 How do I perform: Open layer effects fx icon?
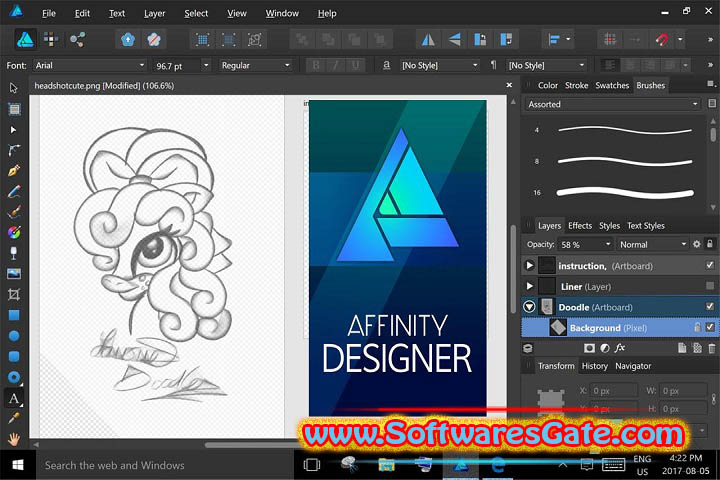coord(620,348)
